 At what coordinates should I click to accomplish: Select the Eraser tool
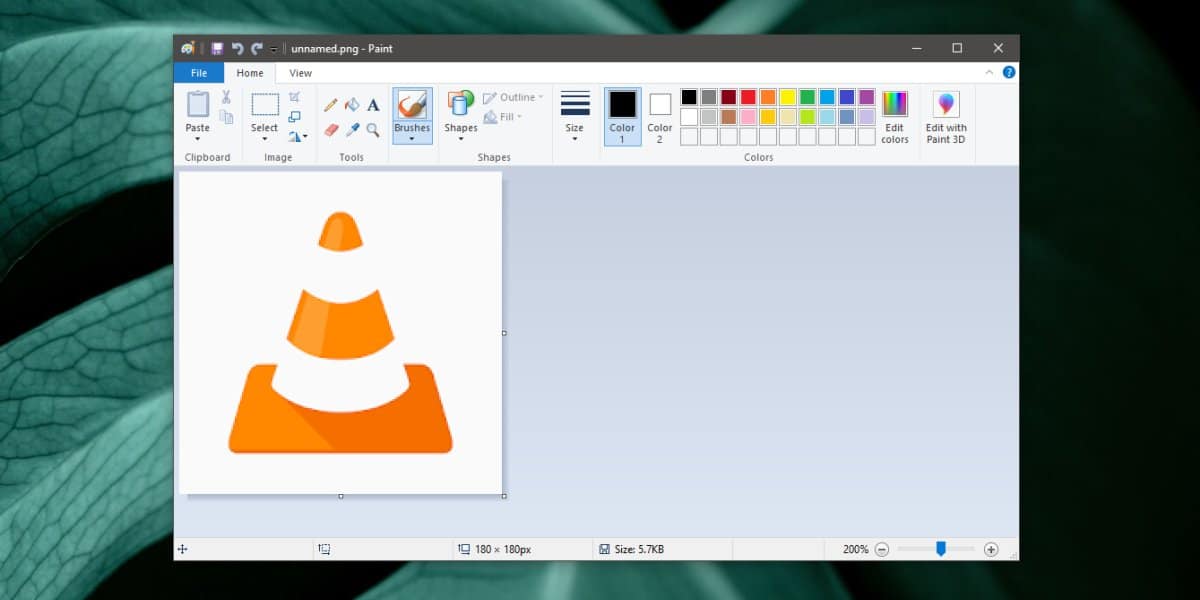coord(331,130)
